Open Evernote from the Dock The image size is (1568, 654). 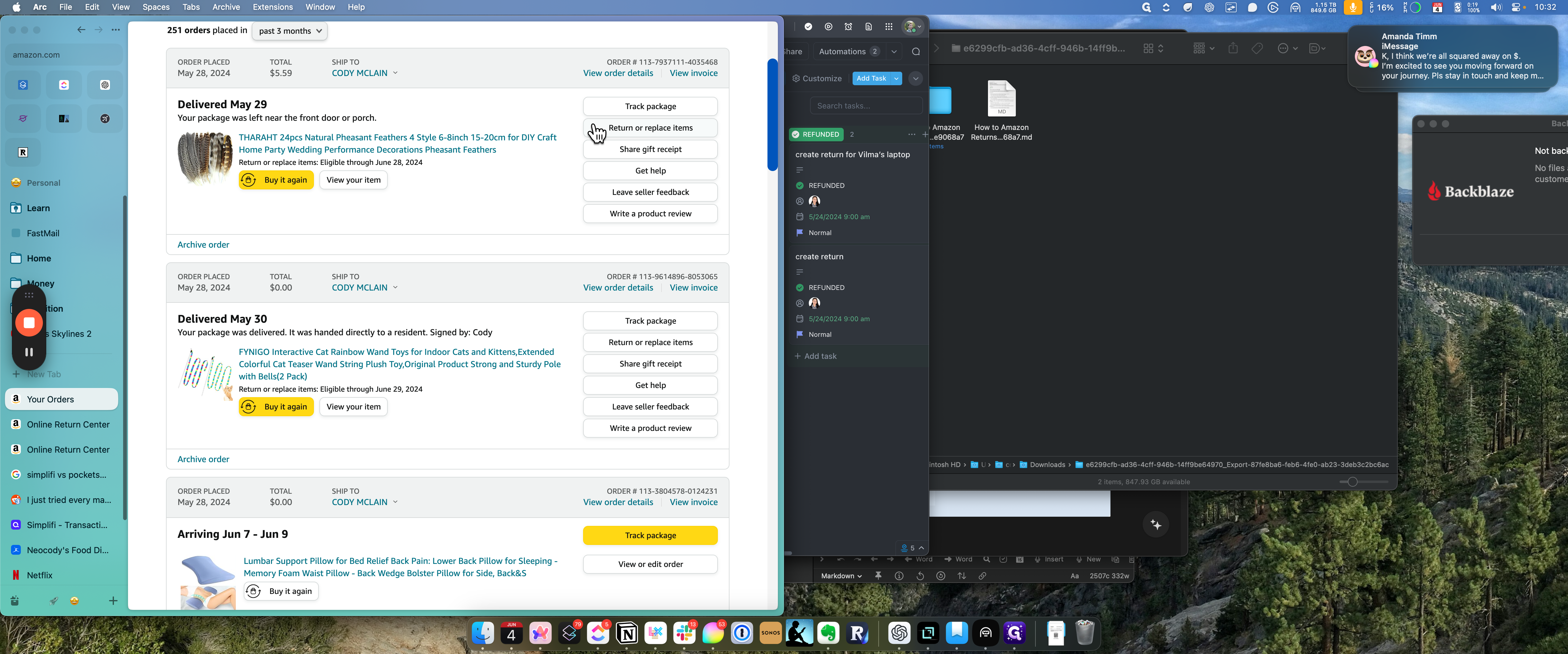(x=828, y=634)
